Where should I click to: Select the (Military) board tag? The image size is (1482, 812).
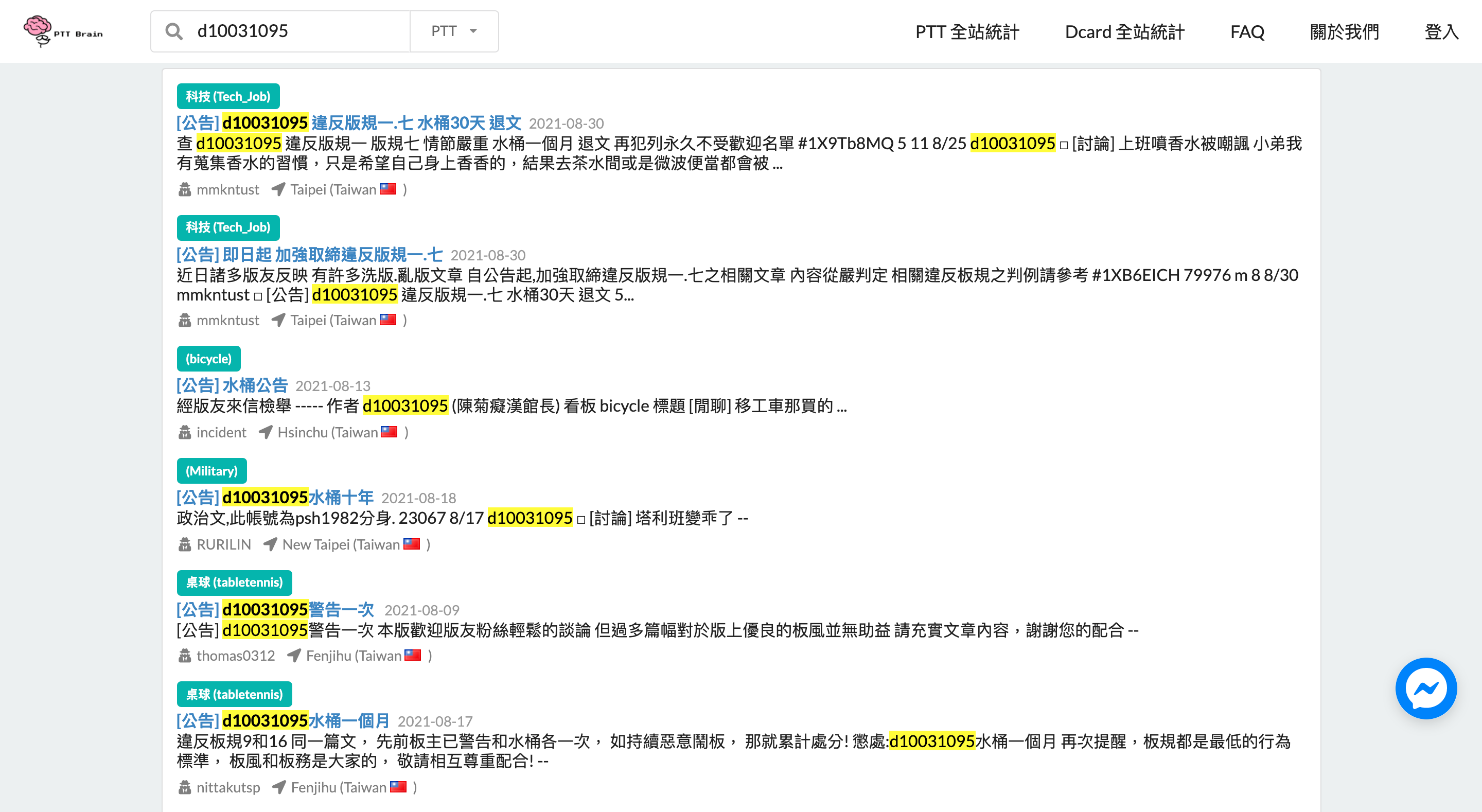pos(211,471)
